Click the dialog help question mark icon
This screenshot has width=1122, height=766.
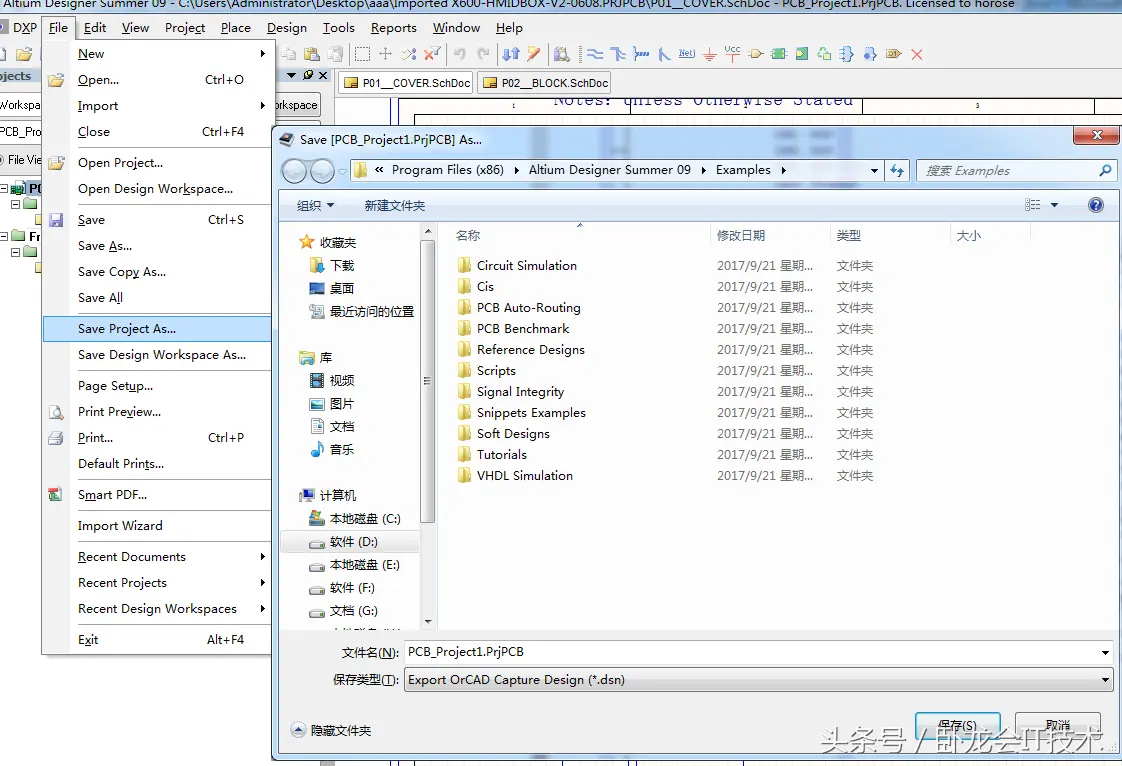[1096, 205]
